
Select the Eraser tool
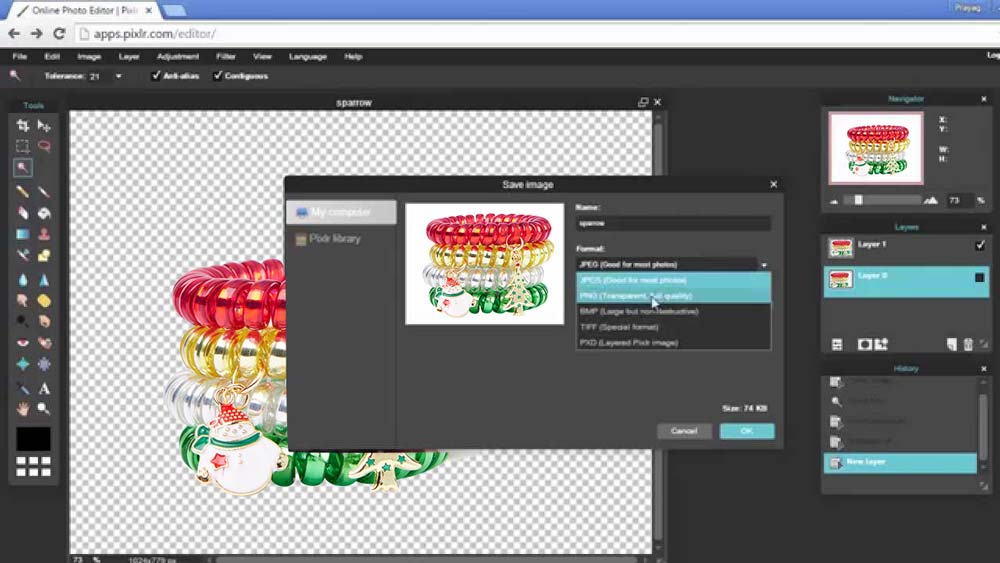click(x=22, y=213)
